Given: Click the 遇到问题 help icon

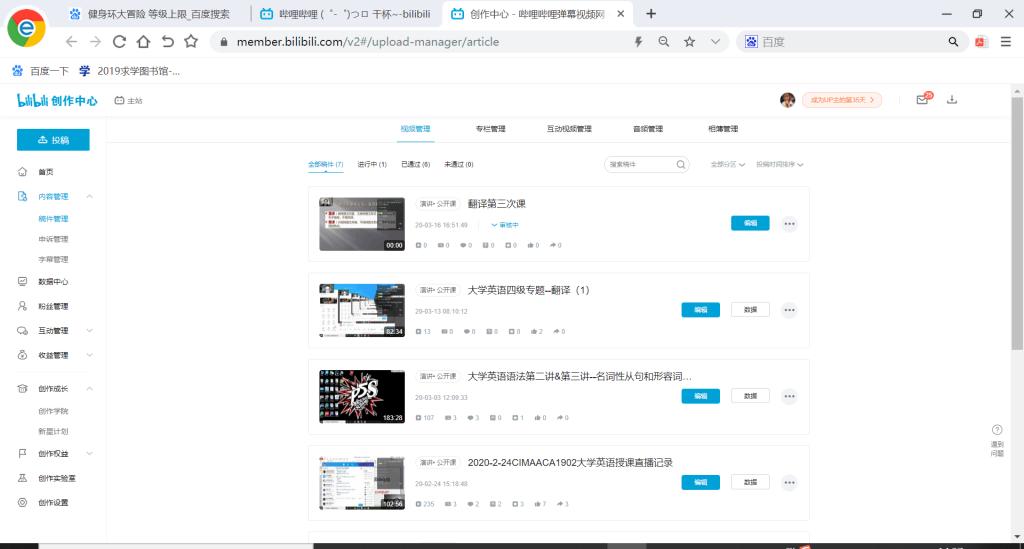Looking at the screenshot, I should click(996, 430).
